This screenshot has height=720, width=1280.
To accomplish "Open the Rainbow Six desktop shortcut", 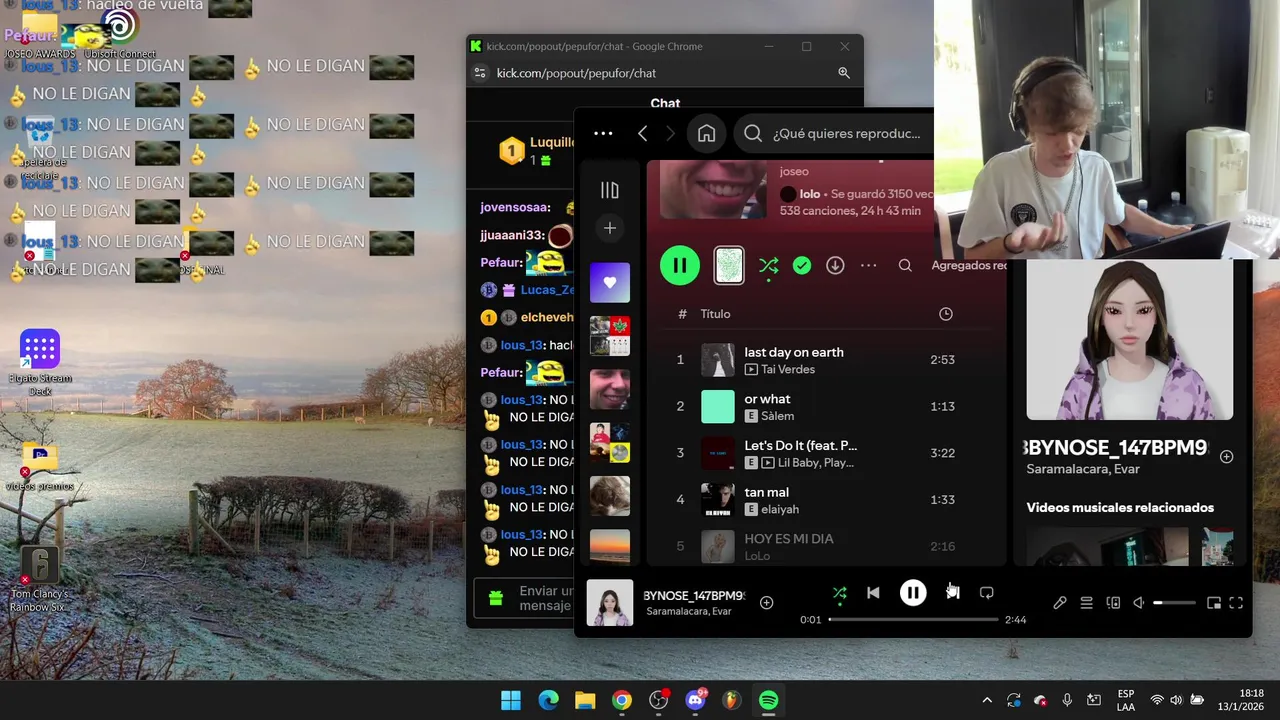I will [39, 580].
